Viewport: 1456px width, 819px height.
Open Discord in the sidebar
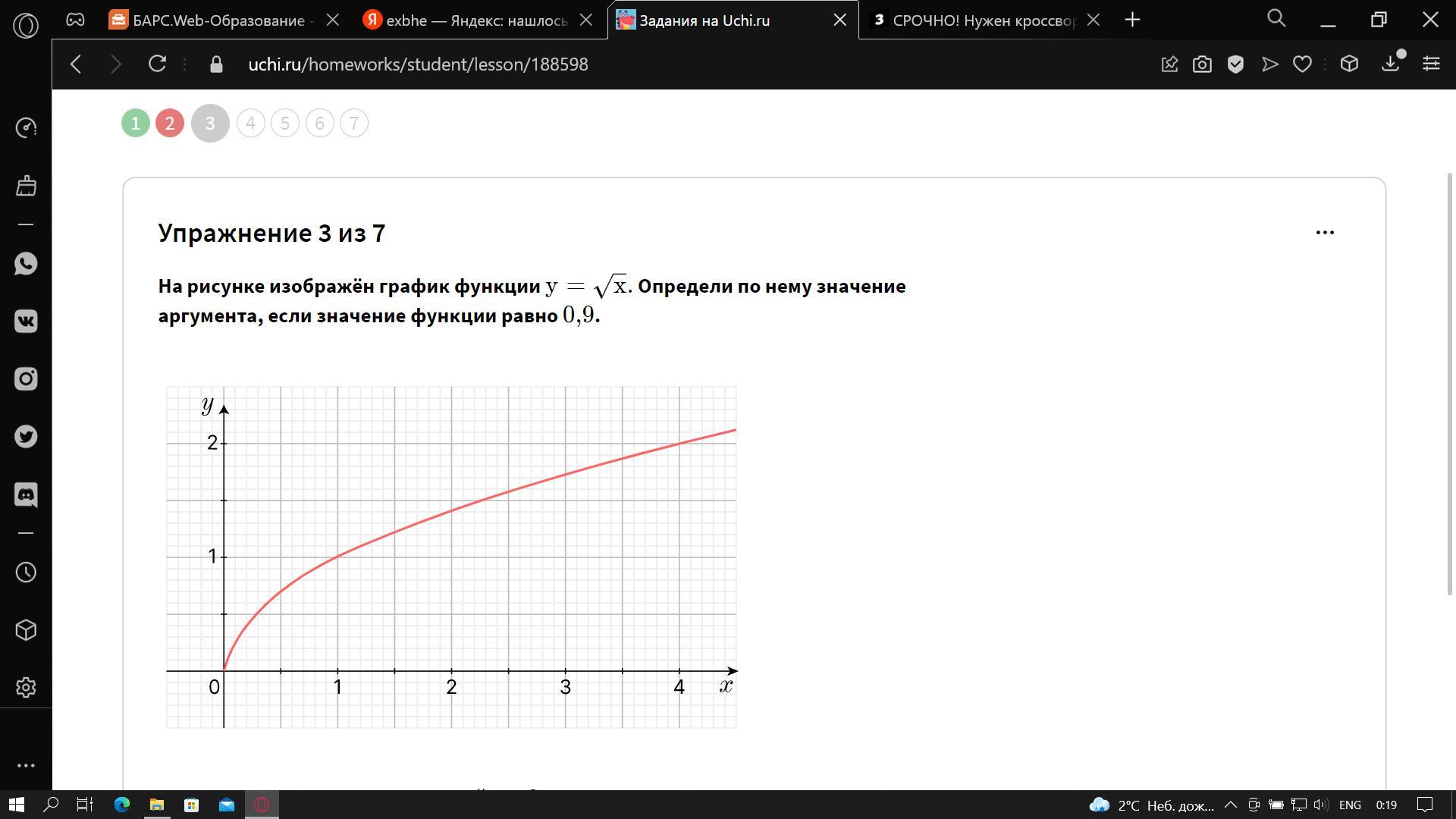pyautogui.click(x=26, y=495)
